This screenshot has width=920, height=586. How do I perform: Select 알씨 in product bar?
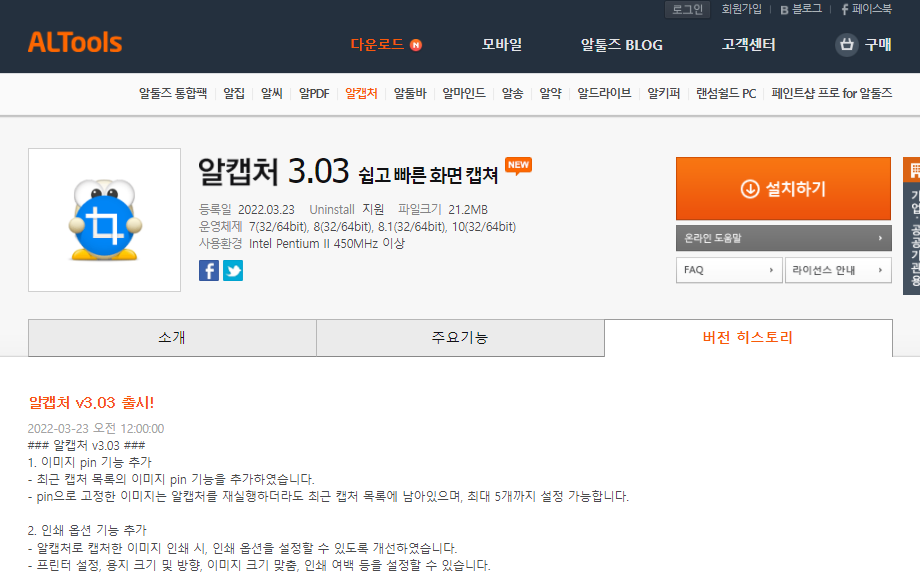click(x=272, y=93)
